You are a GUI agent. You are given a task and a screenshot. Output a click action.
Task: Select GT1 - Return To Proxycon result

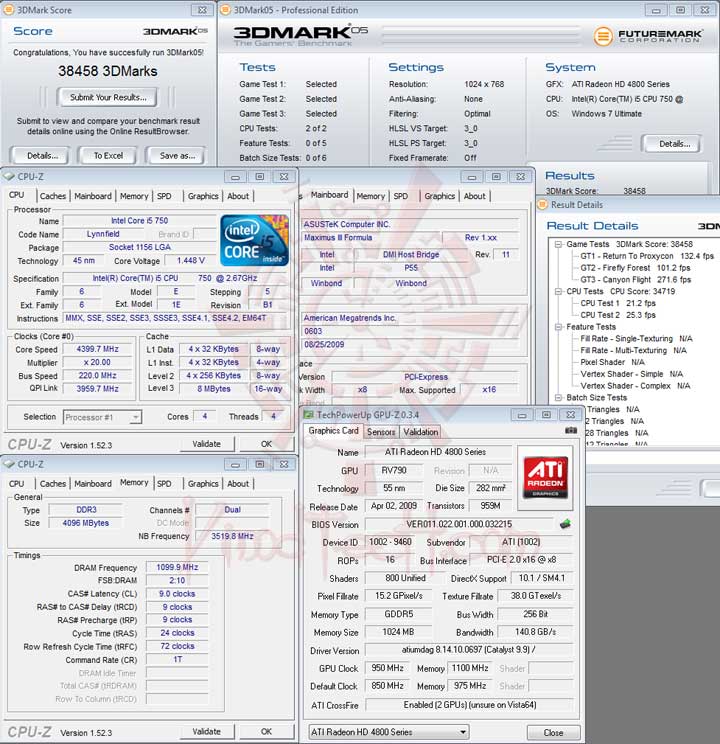tap(647, 256)
